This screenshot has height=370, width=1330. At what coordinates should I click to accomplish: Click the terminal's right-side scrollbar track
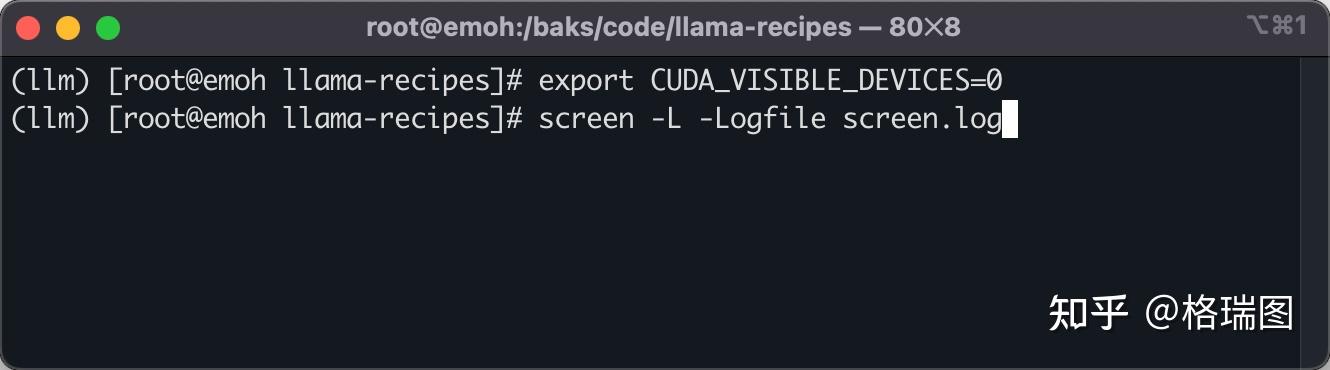[x=1313, y=208]
